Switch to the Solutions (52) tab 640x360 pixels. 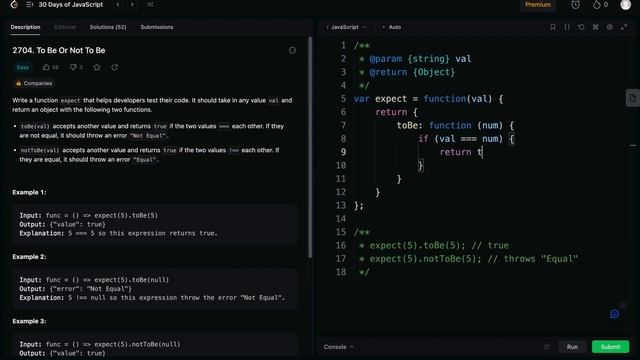[x=108, y=27]
